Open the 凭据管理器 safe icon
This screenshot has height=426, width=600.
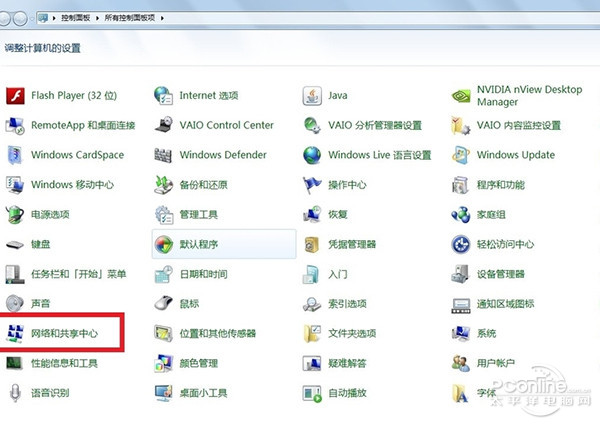pyautogui.click(x=312, y=245)
